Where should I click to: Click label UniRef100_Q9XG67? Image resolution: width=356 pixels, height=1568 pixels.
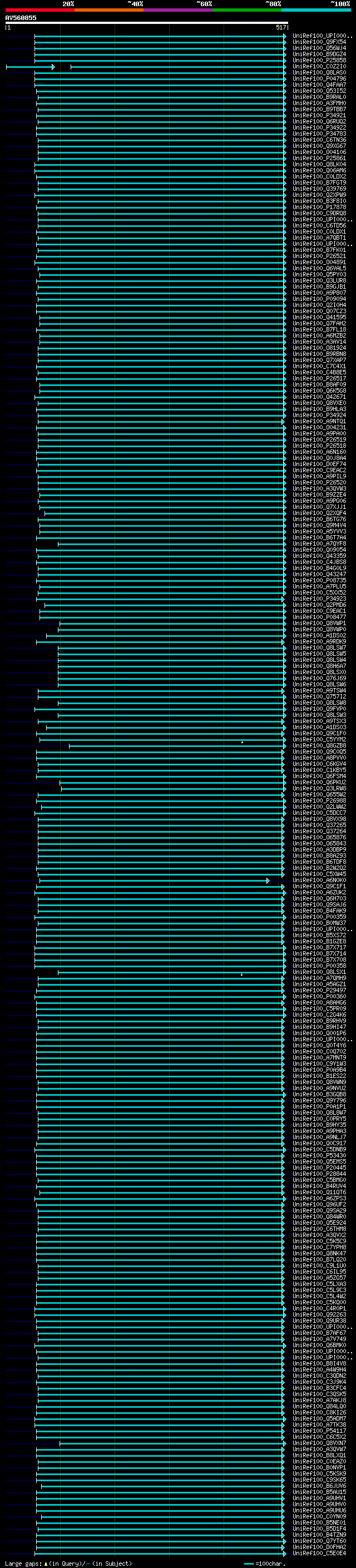[x=319, y=146]
